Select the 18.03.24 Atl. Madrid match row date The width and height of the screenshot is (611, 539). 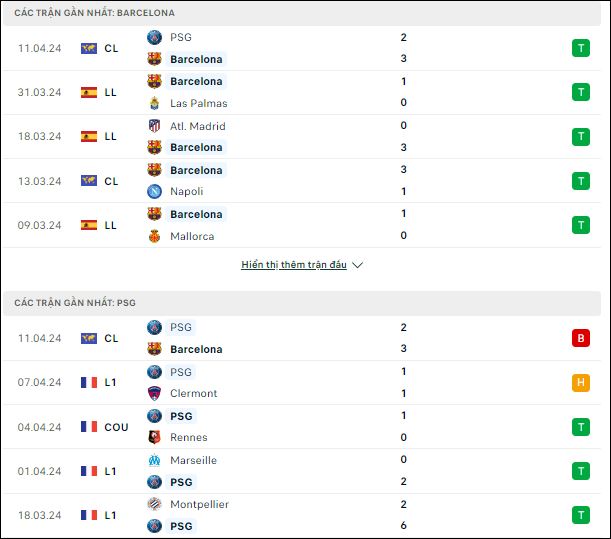pos(40,136)
